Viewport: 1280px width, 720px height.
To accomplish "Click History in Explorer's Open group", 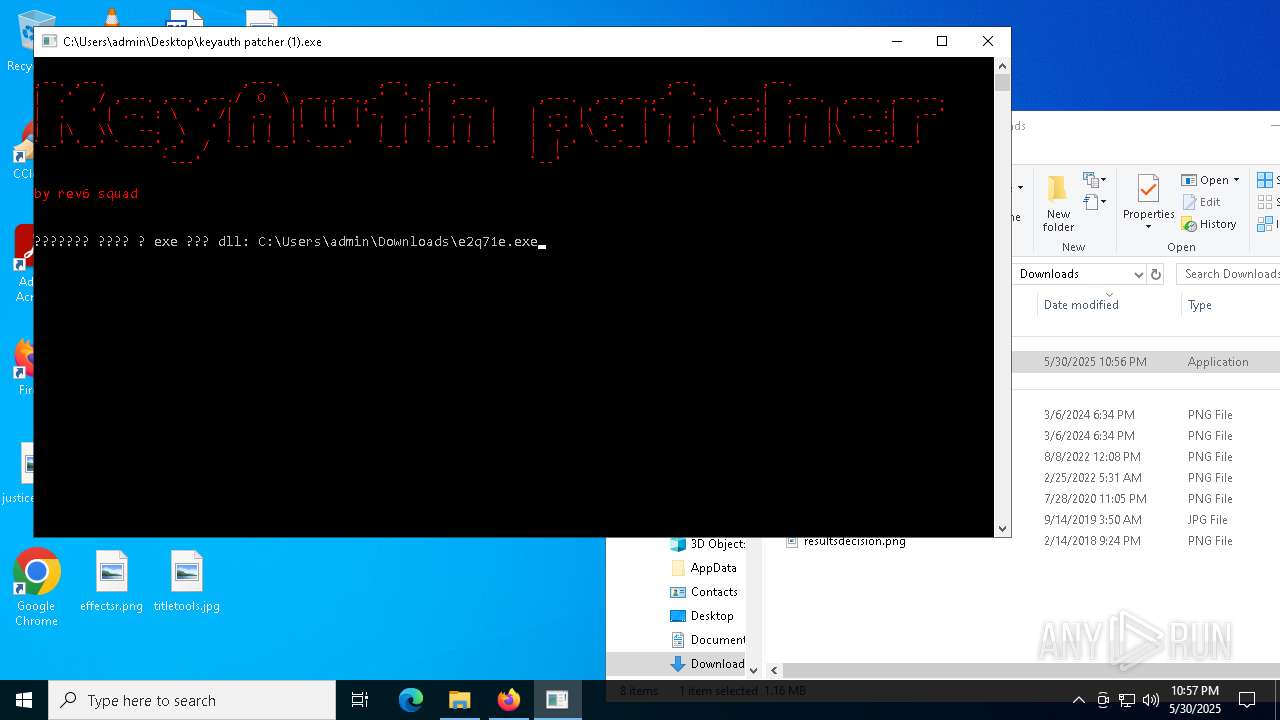I will click(x=1209, y=224).
